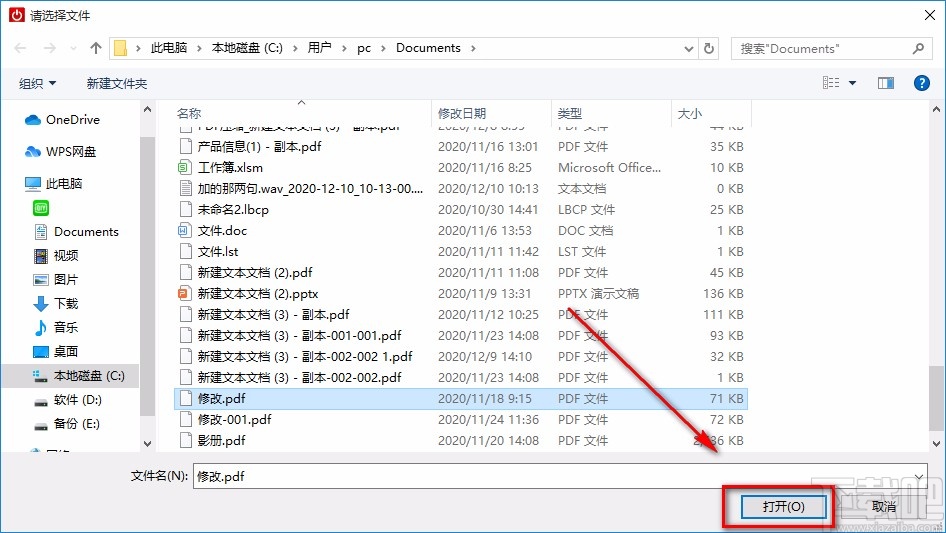Toggle the preview pane icon

pyautogui.click(x=886, y=83)
